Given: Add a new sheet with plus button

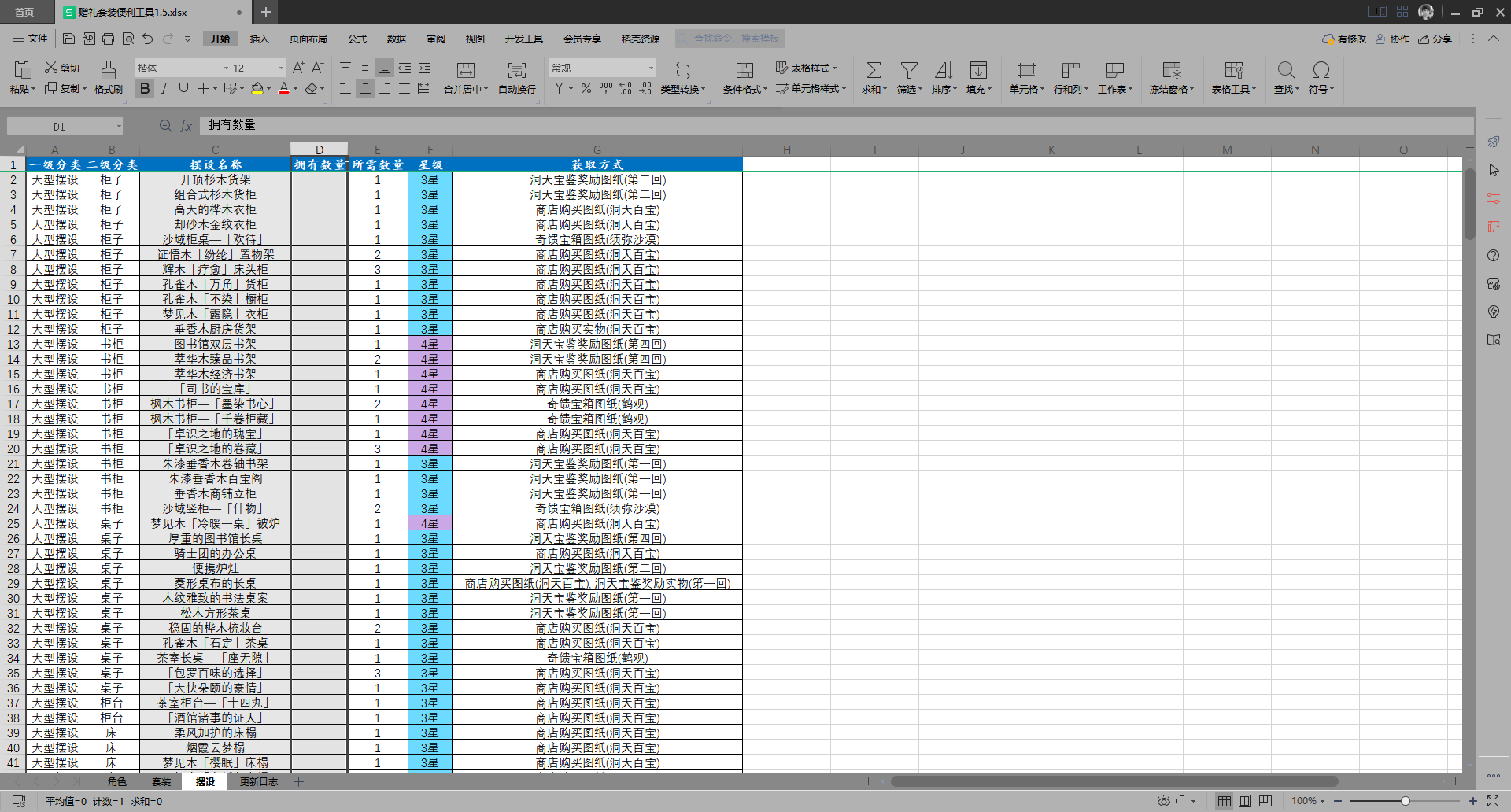Looking at the screenshot, I should coord(298,781).
